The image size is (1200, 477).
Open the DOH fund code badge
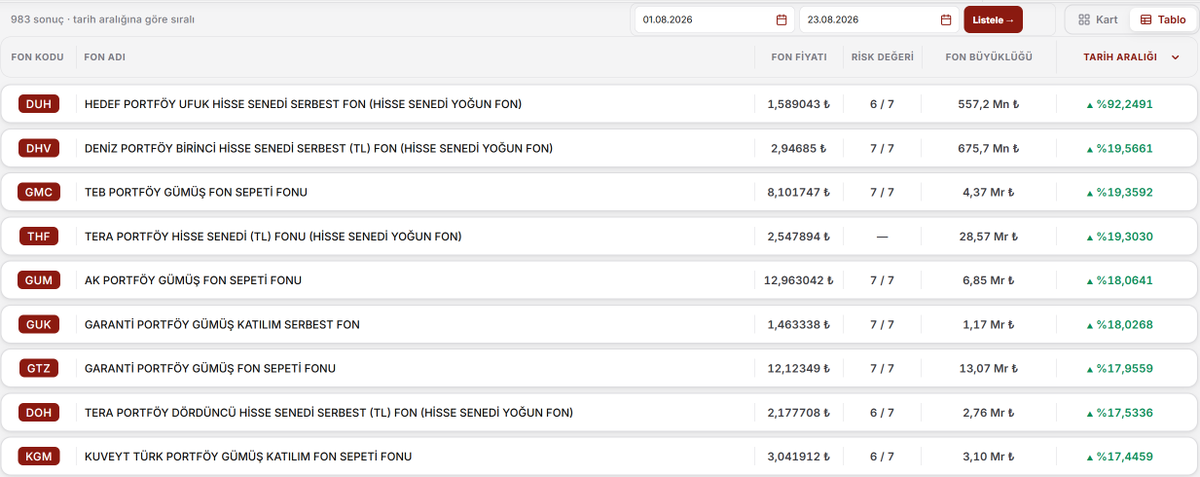pos(39,412)
